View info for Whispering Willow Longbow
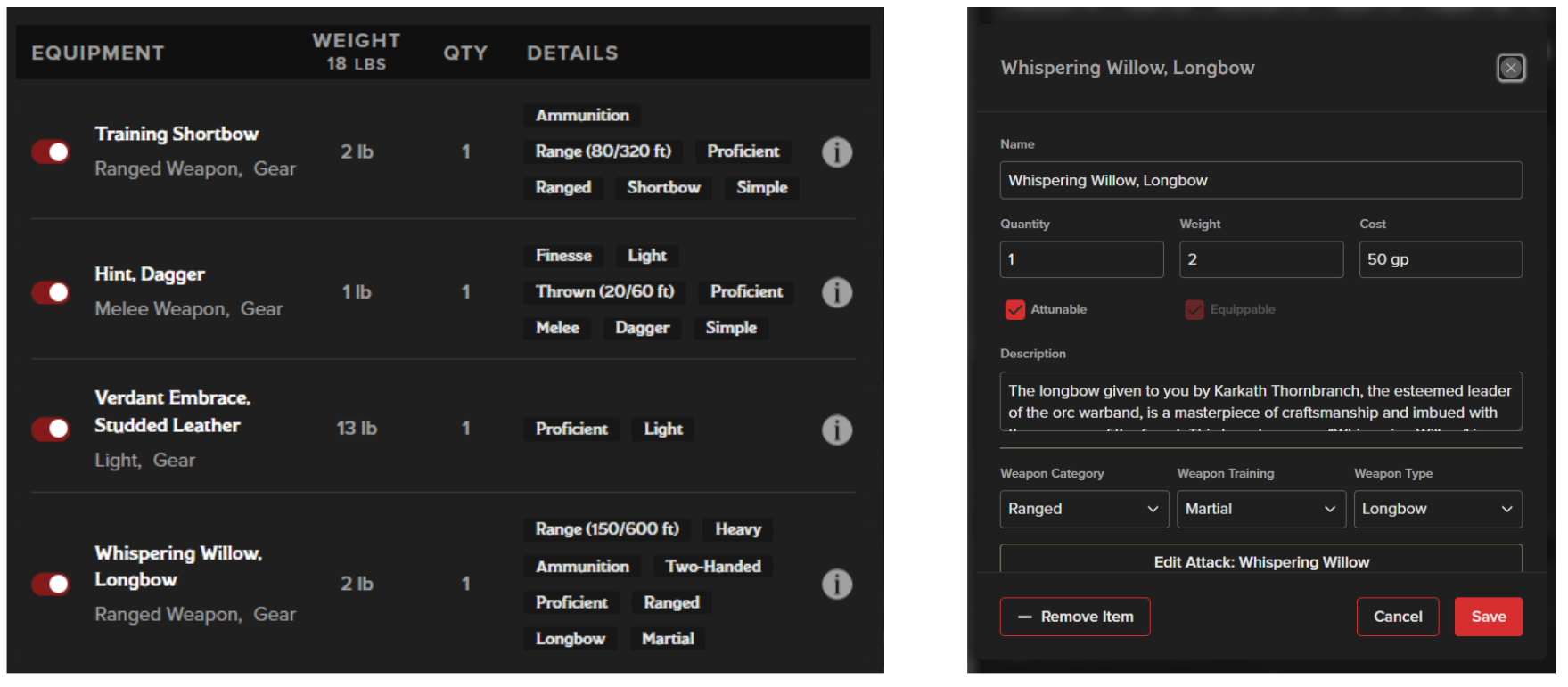The image size is (1568, 687). click(x=836, y=585)
